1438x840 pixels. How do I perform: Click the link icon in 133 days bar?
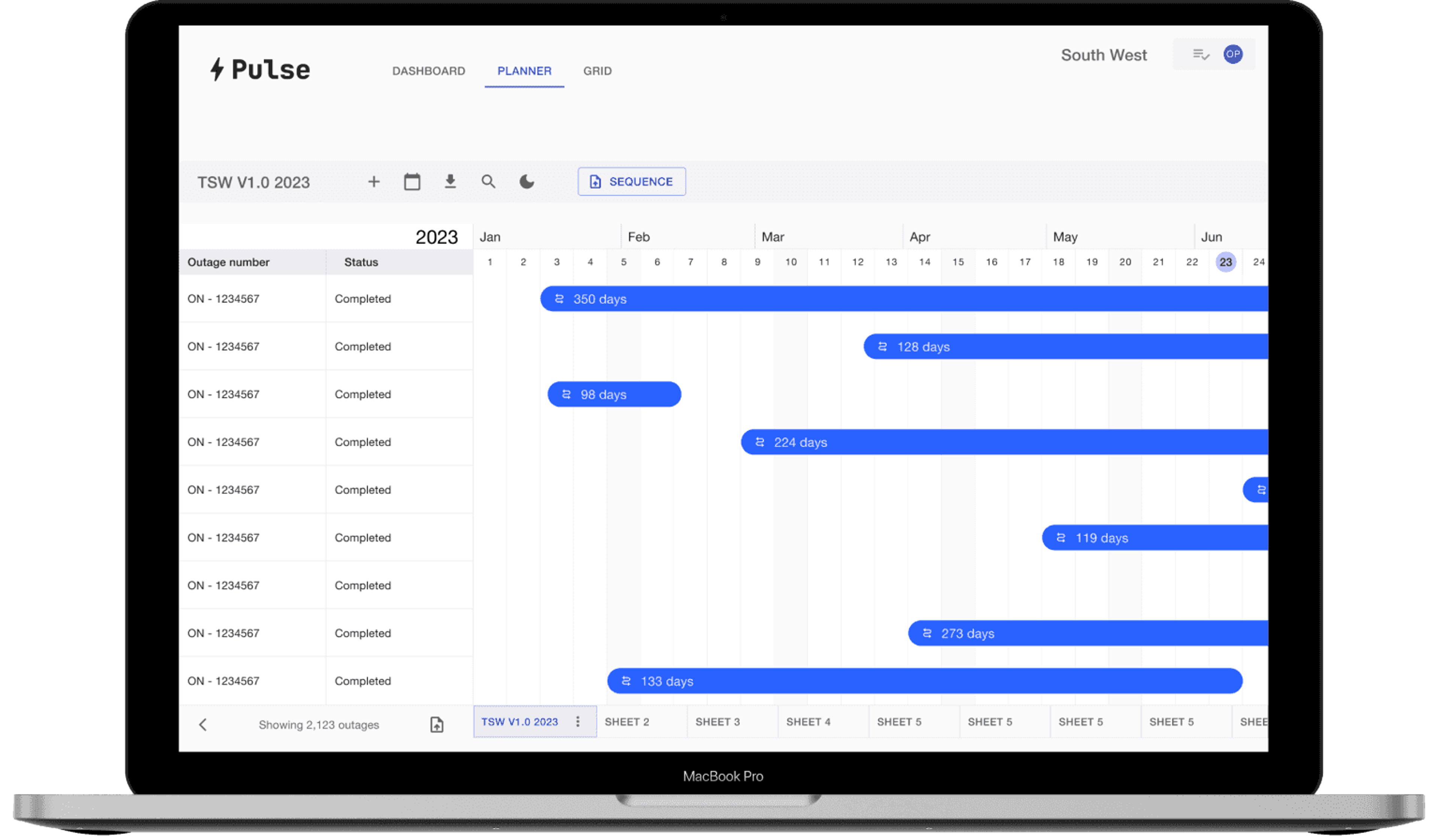[x=626, y=681]
